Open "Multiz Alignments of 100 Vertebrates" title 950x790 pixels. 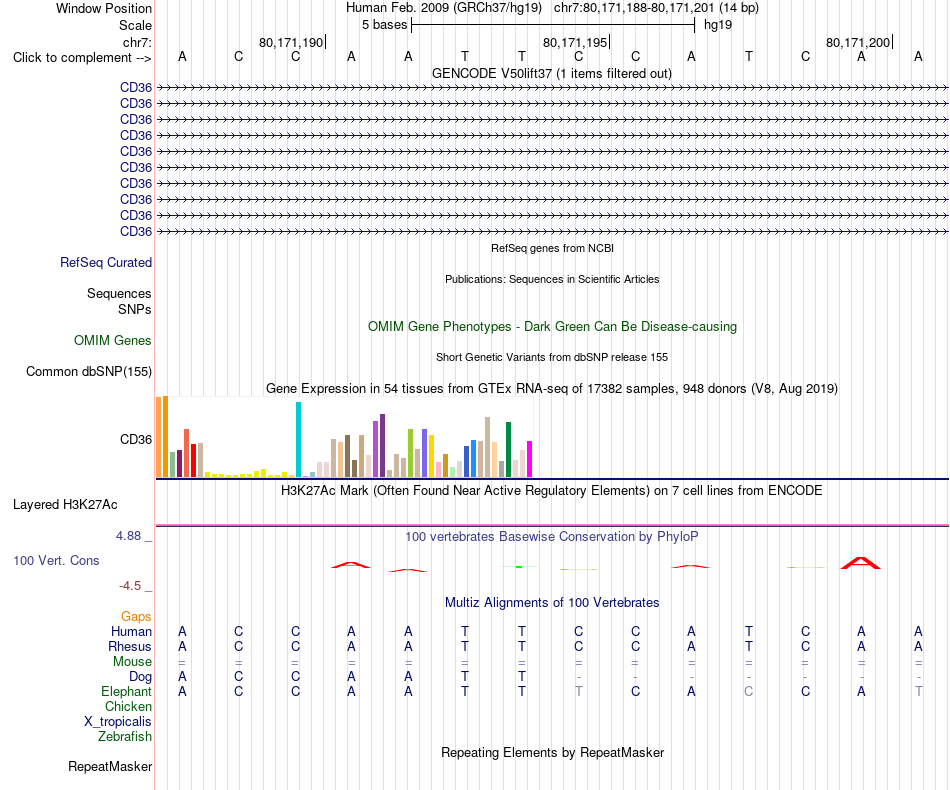coord(552,602)
